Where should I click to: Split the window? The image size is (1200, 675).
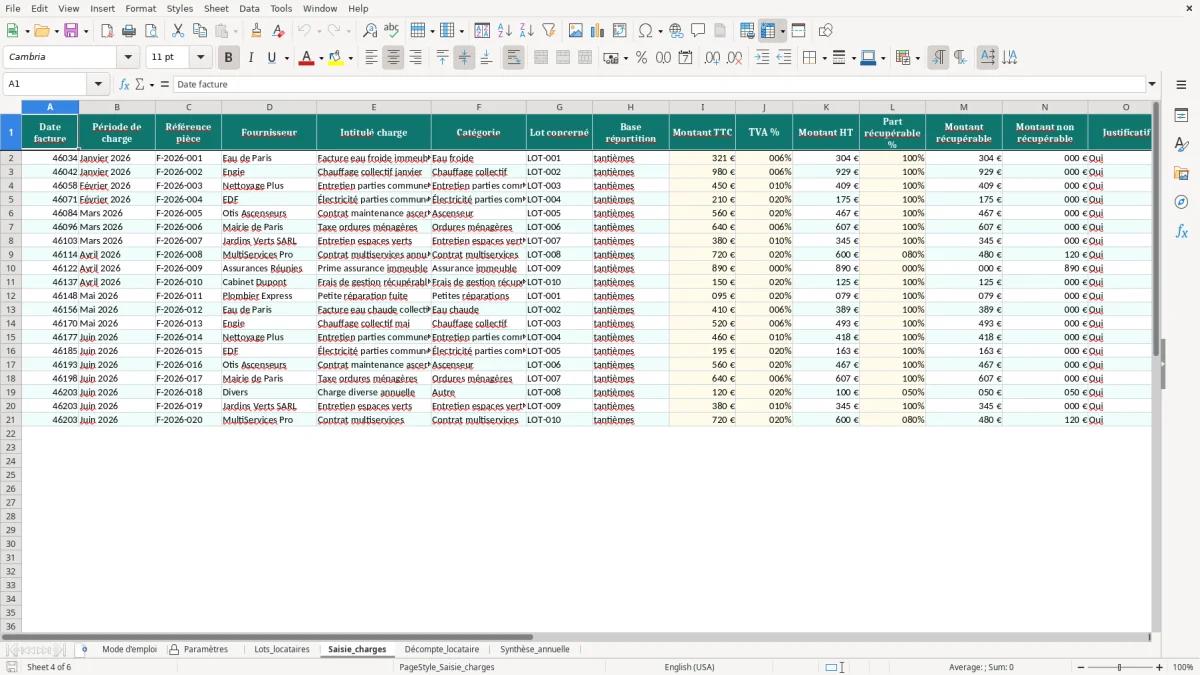[x=798, y=31]
